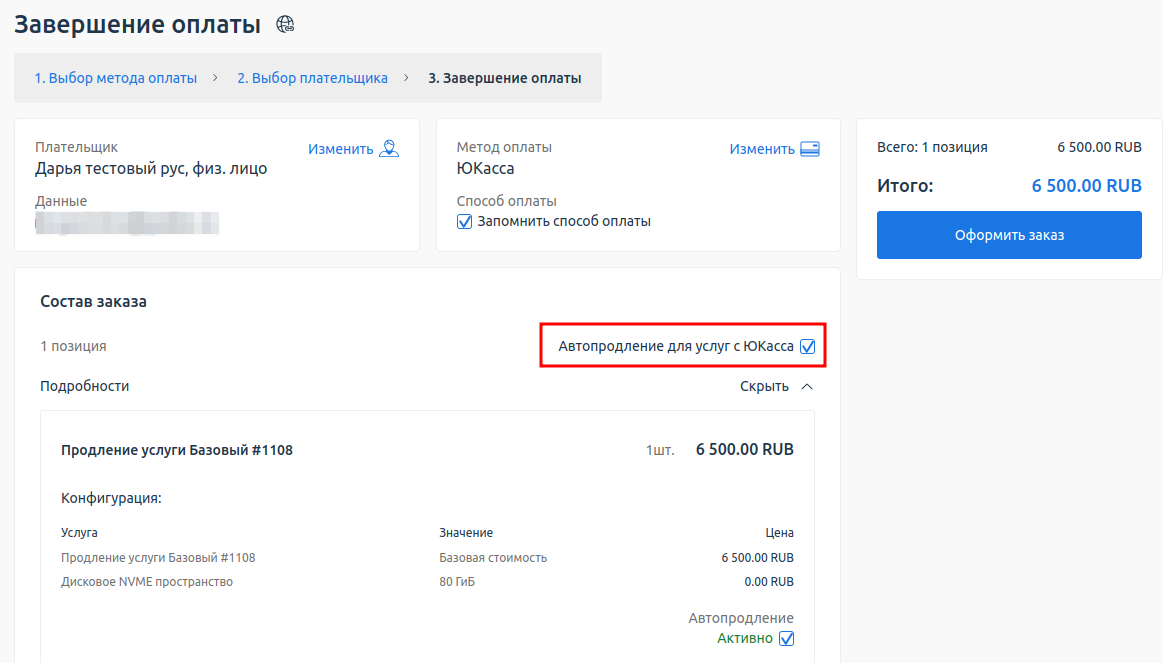Click the payer person icon
Viewport: 1163px width, 663px height.
(389, 148)
